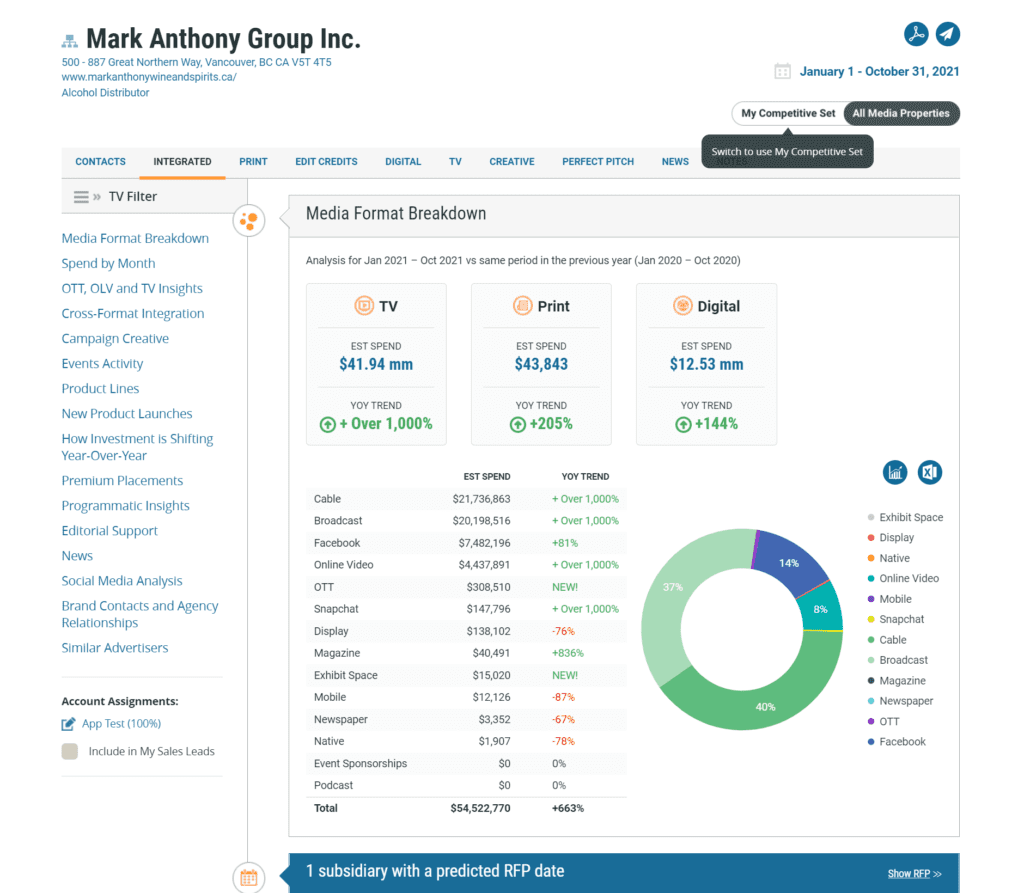Viewport: 1024px width, 893px height.
Task: Click the orange calendar RFP timeline icon
Action: click(x=249, y=878)
